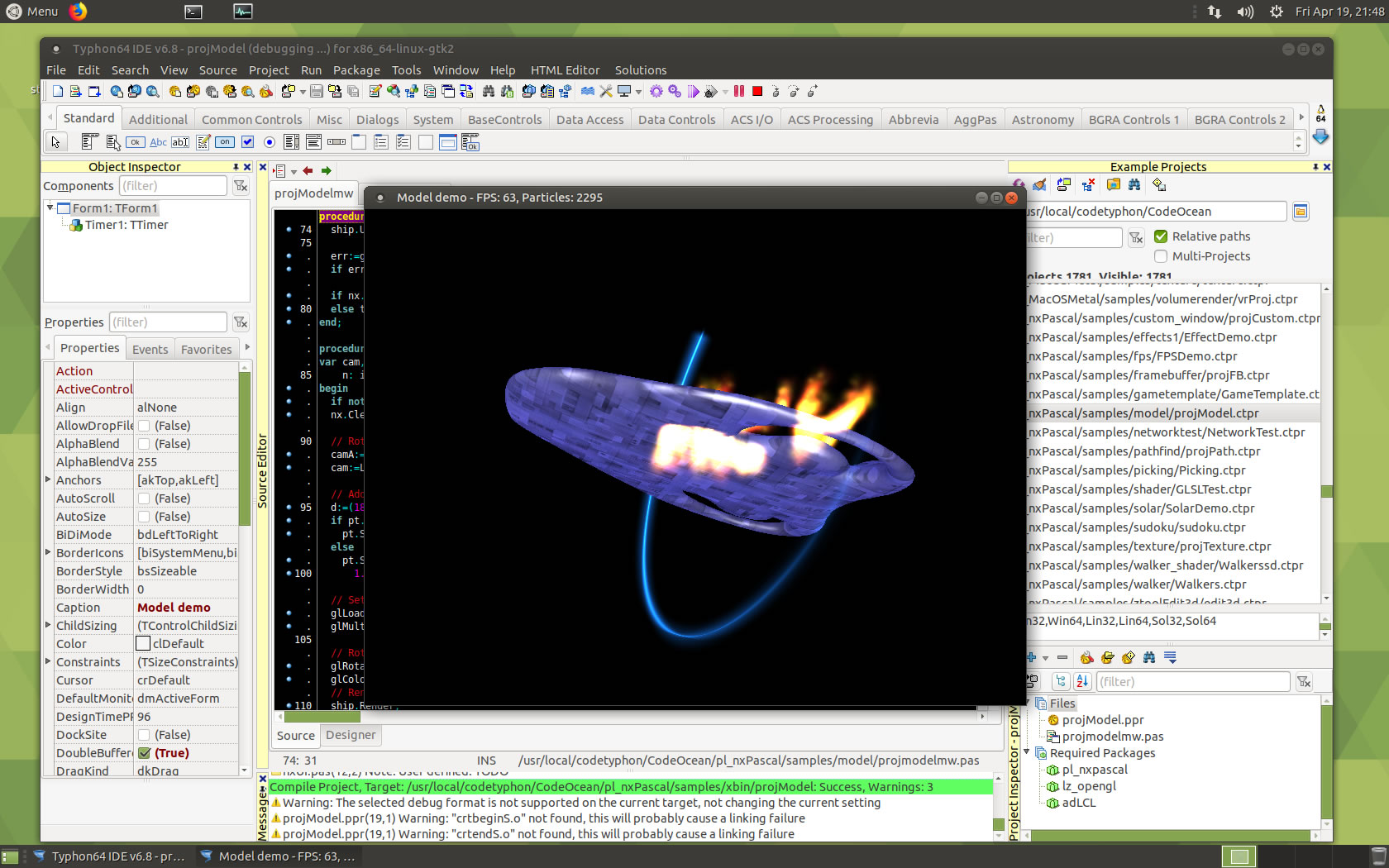Click the Firefox icon in top panel
Viewport: 1389px width, 868px height.
point(78,12)
